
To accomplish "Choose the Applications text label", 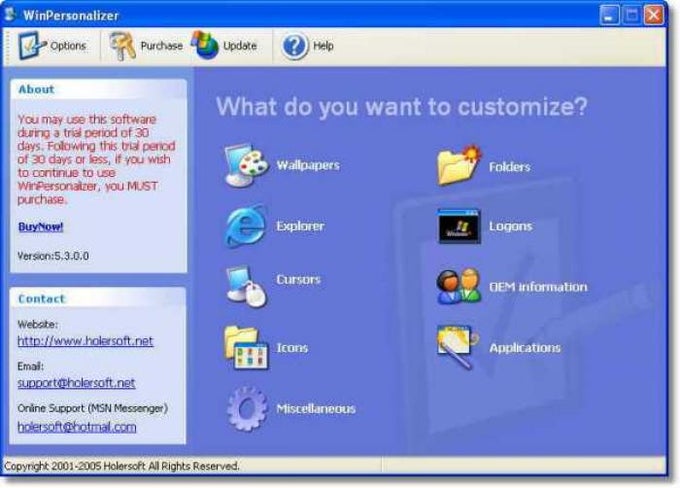I will 525,348.
